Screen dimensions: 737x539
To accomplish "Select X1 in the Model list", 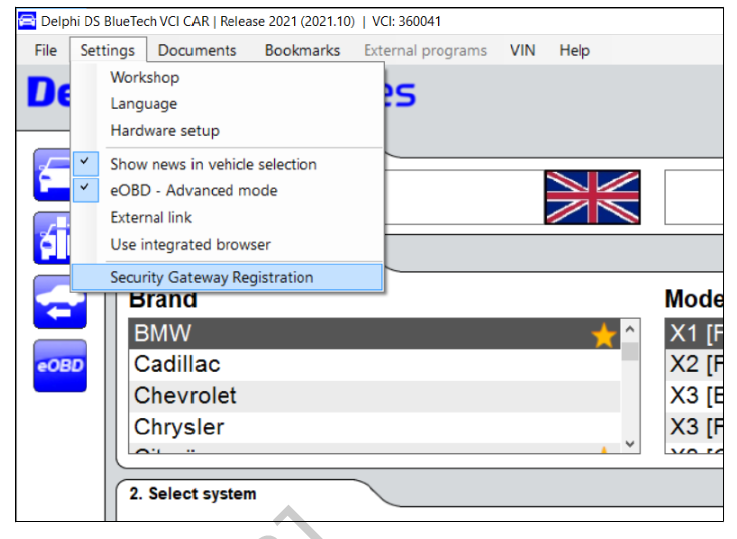I will click(694, 334).
